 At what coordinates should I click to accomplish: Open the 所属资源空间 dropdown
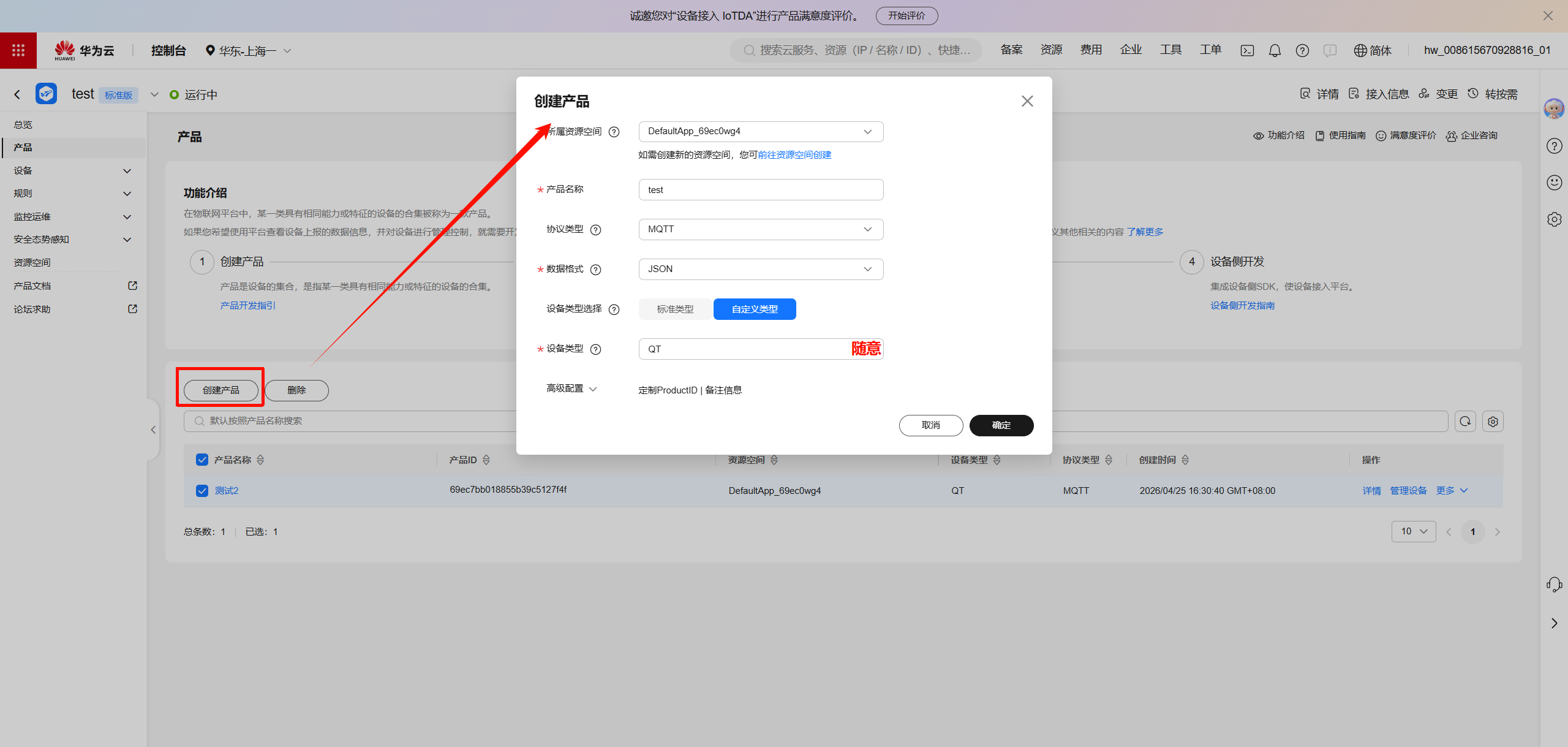(x=761, y=132)
